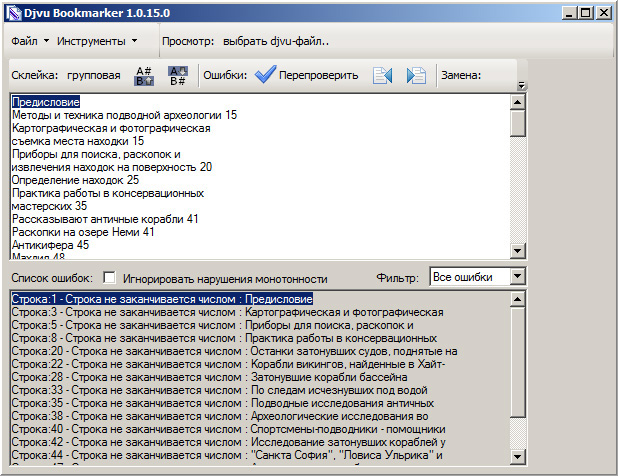The image size is (618, 476).
Task: Select error Строка:38 Археологические исследования во
Action: coord(220,416)
